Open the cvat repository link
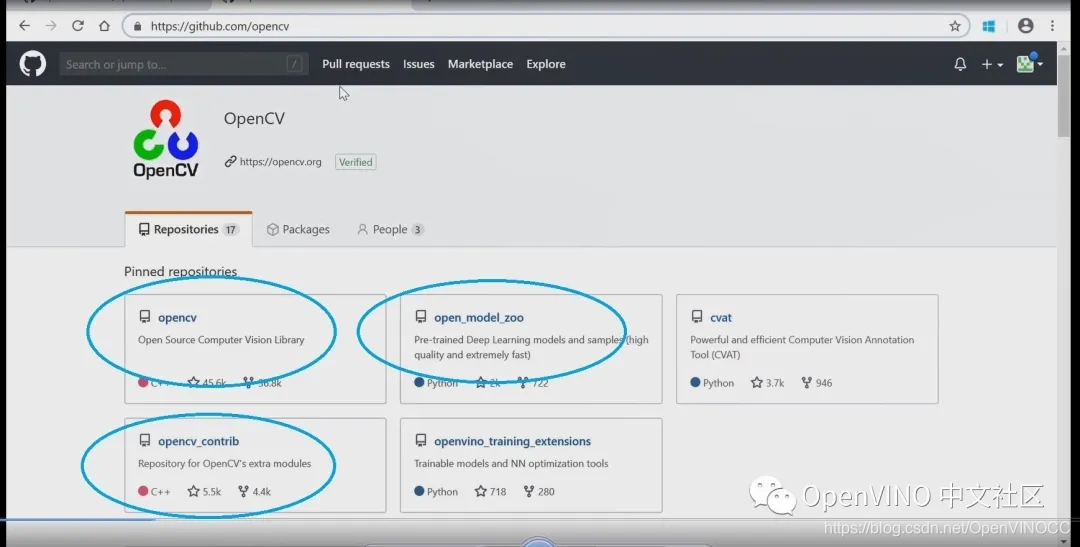The width and height of the screenshot is (1080, 547). 720,318
